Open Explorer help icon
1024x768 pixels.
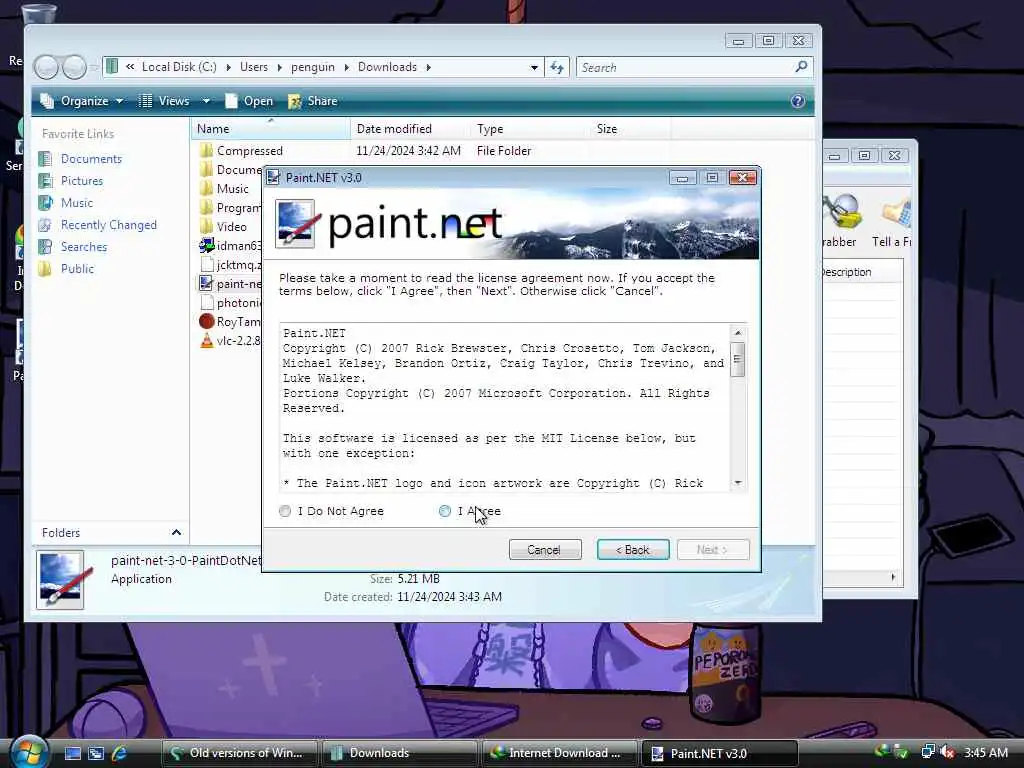(x=797, y=101)
